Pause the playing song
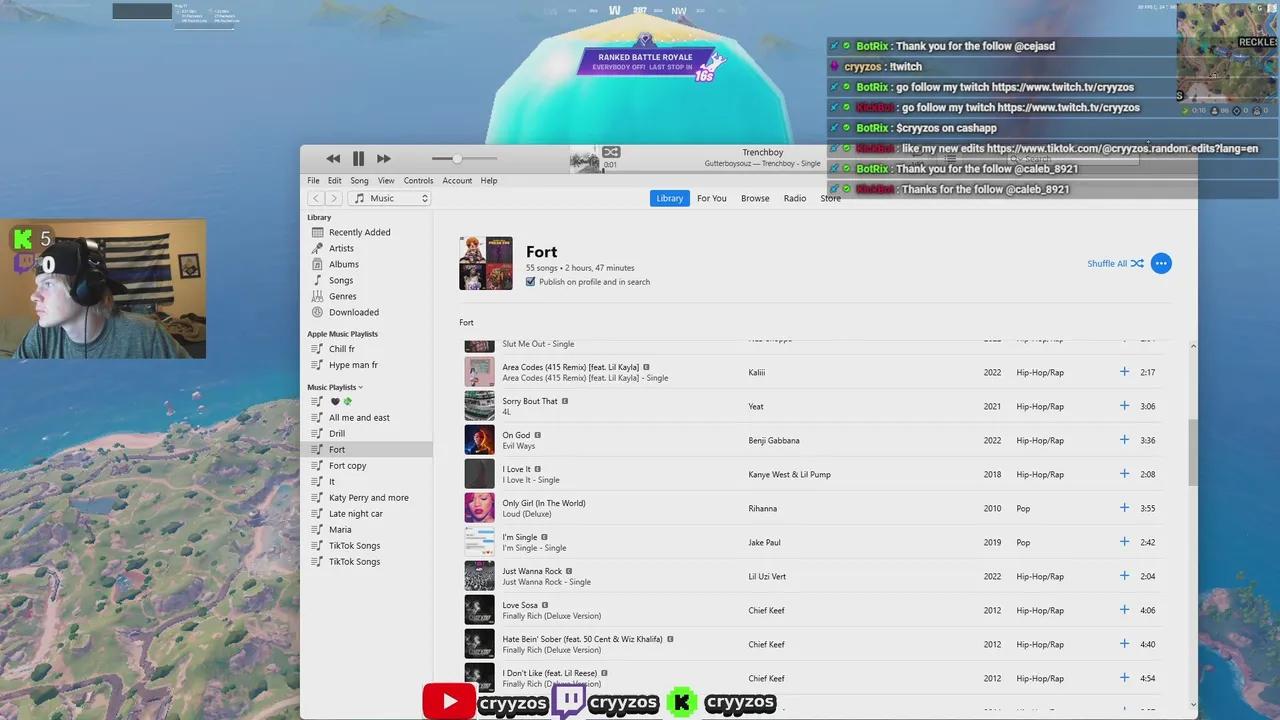 tap(358, 159)
